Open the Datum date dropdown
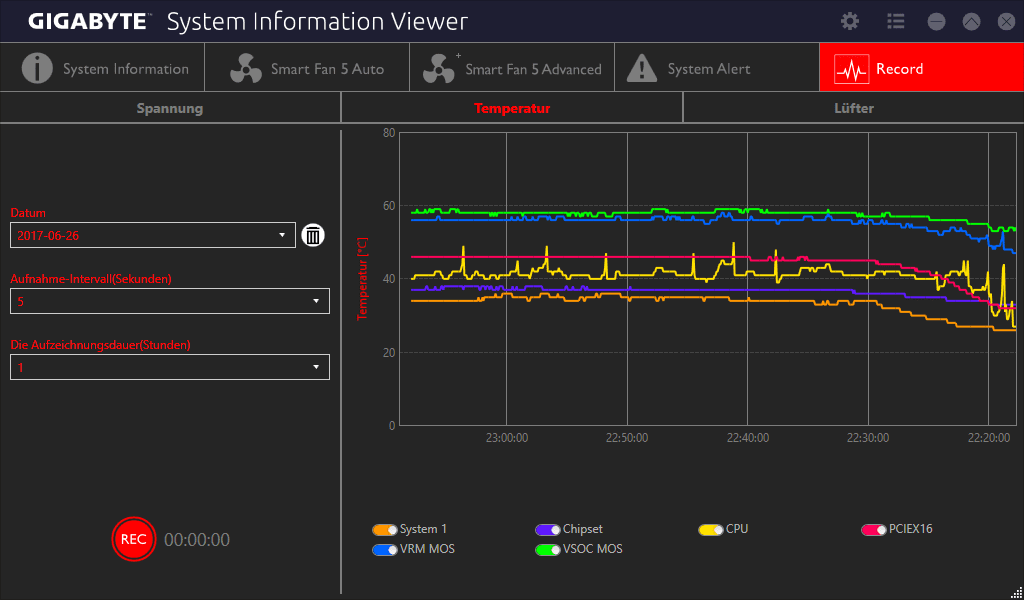This screenshot has height=600, width=1024. coord(153,235)
